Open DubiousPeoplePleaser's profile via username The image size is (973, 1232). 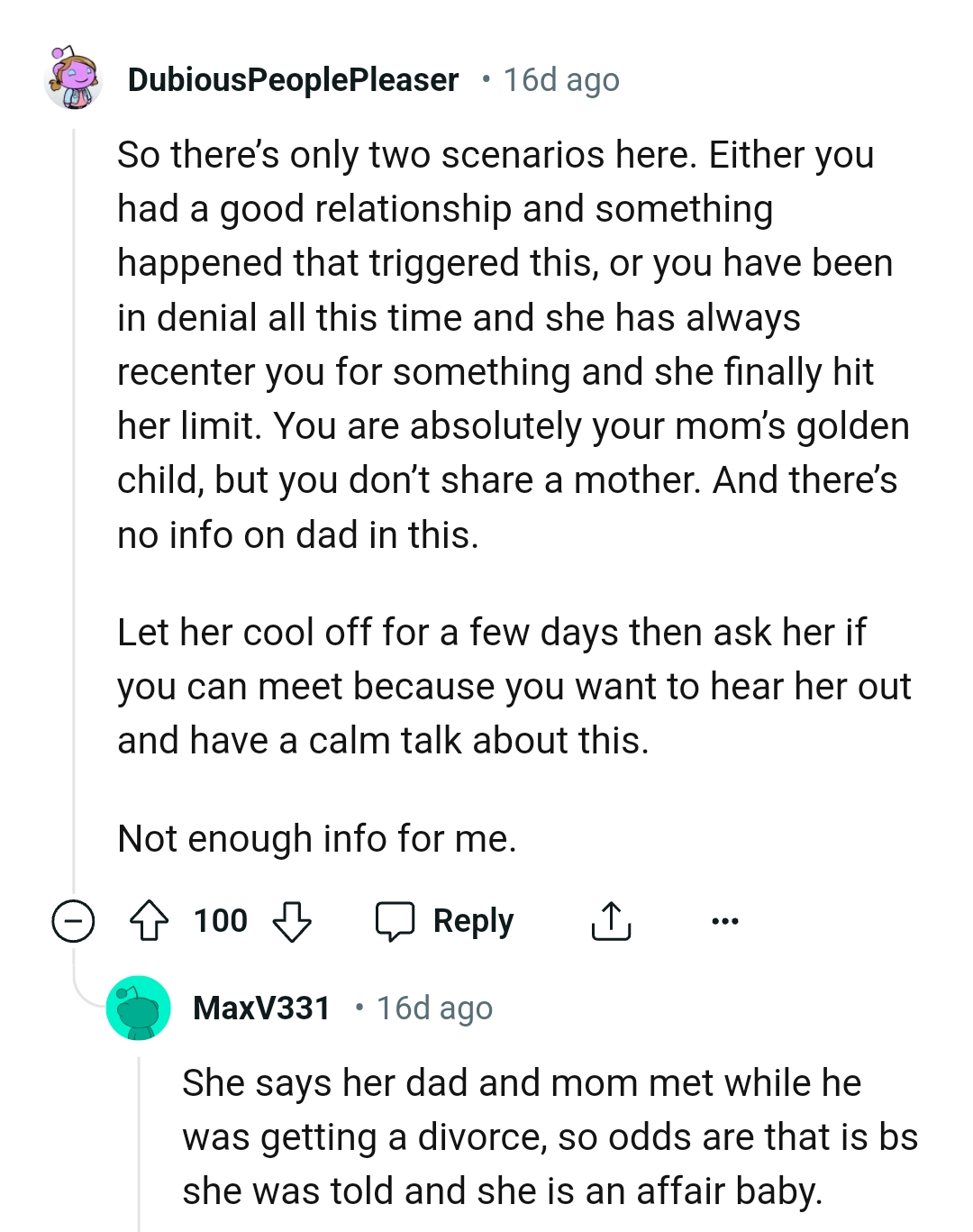point(292,79)
